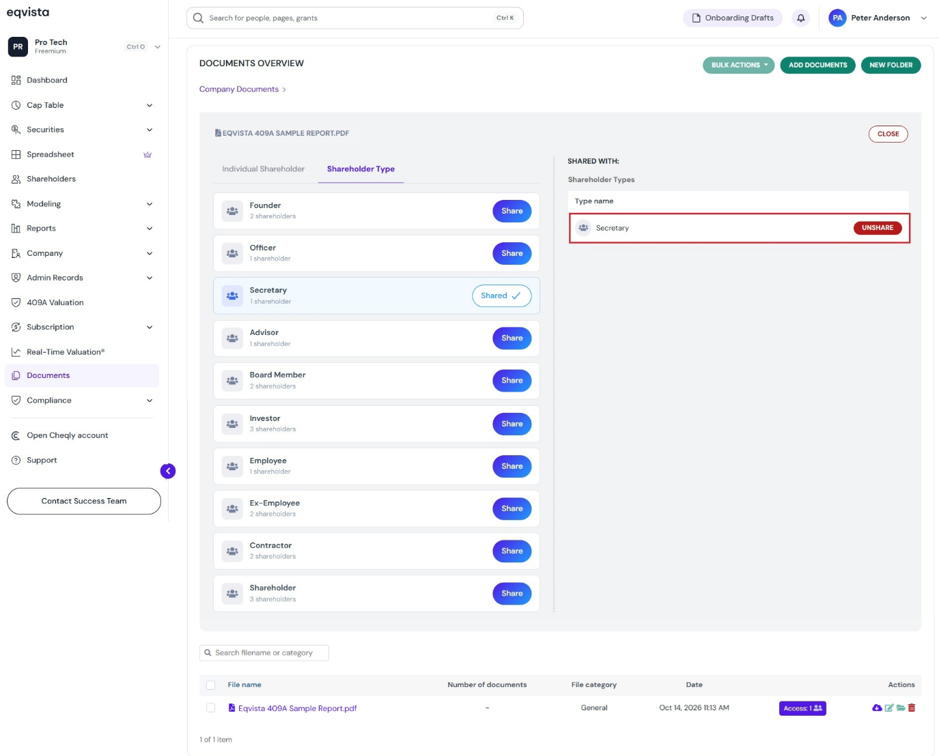
Task: Open Onboarding Drafts
Action: [x=732, y=18]
